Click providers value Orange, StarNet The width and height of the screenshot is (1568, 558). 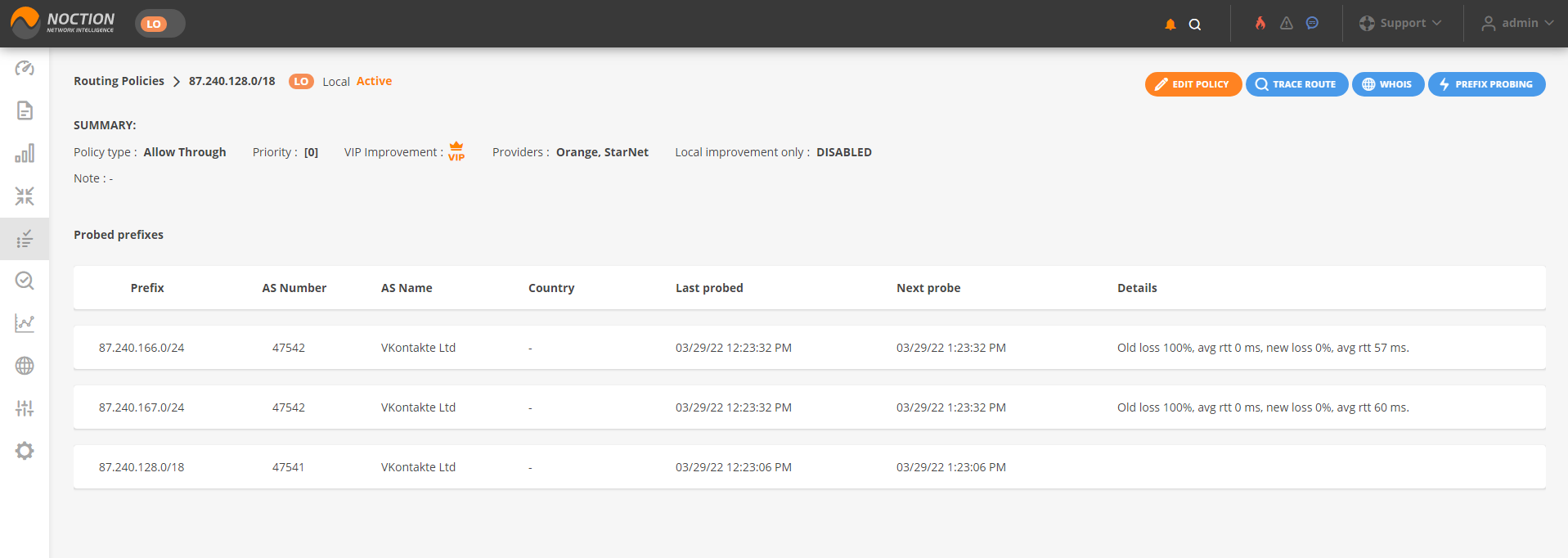point(602,152)
